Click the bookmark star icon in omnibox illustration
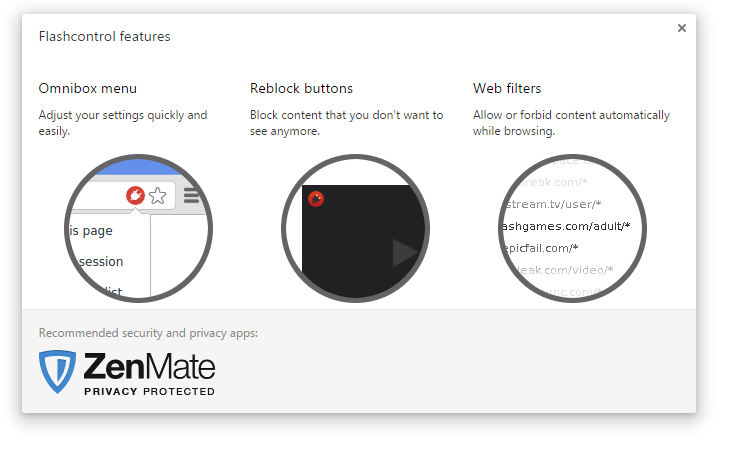The height and width of the screenshot is (453, 739). [158, 196]
